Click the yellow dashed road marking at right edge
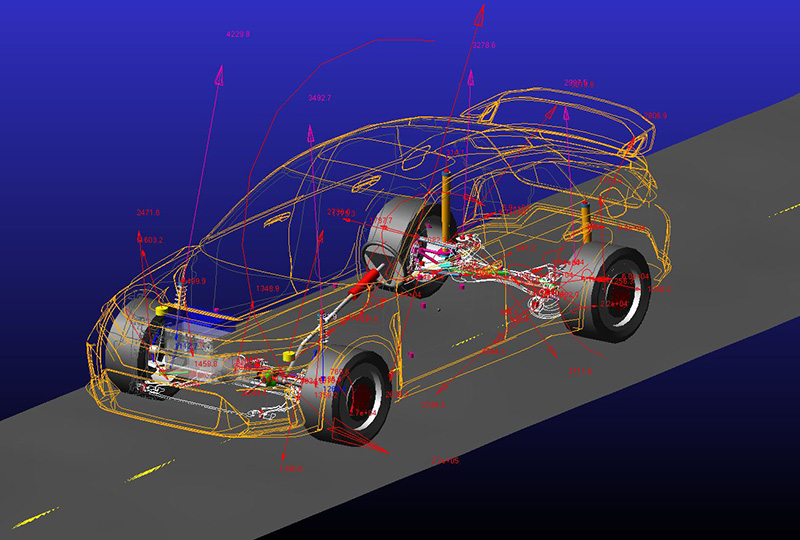800x540 pixels. (787, 208)
